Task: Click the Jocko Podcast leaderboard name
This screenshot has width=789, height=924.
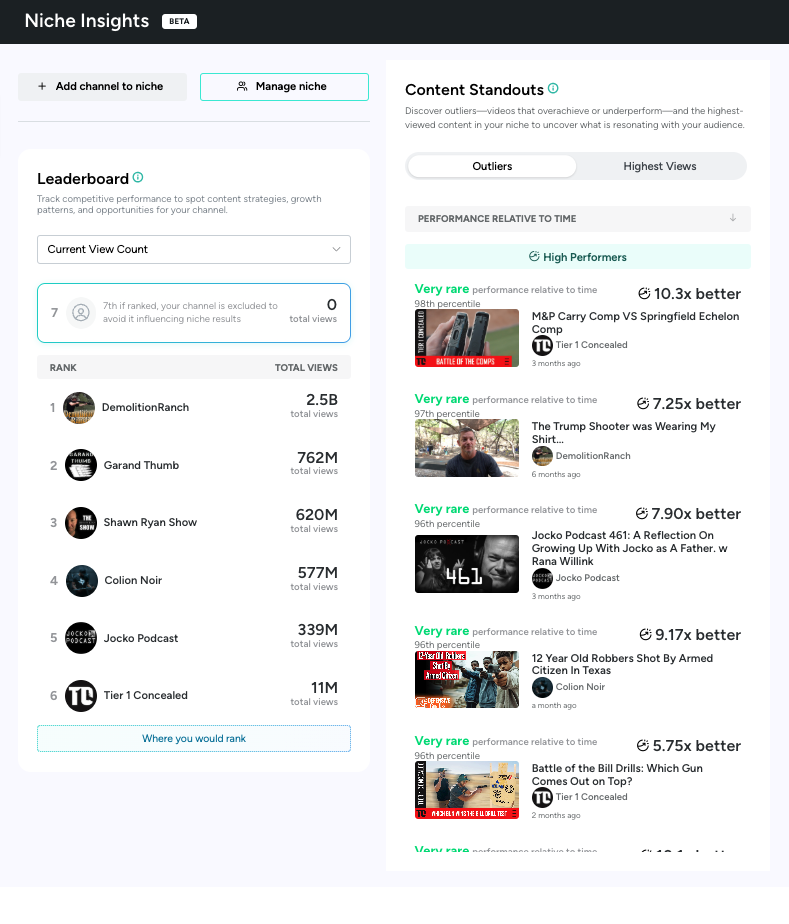Action: (x=141, y=638)
